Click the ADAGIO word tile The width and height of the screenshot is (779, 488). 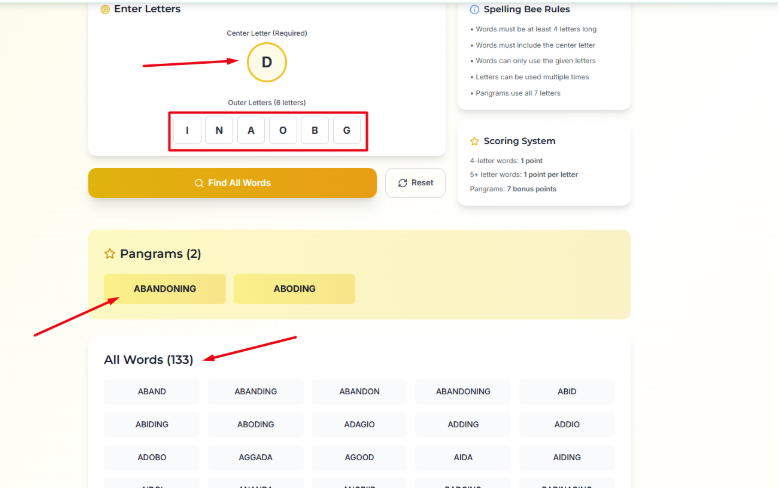[359, 424]
